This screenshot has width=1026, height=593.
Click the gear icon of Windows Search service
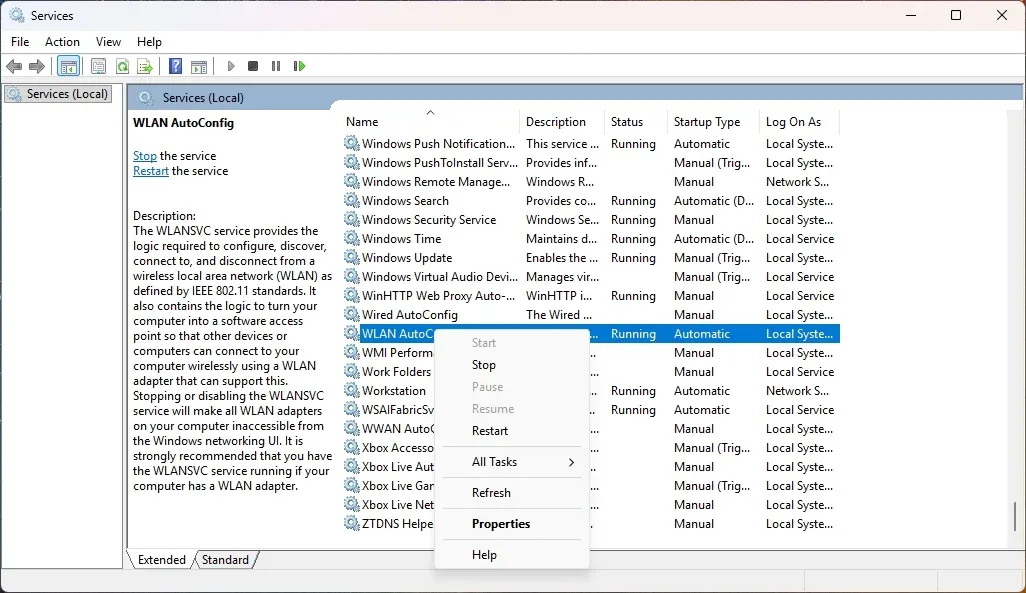pos(352,200)
